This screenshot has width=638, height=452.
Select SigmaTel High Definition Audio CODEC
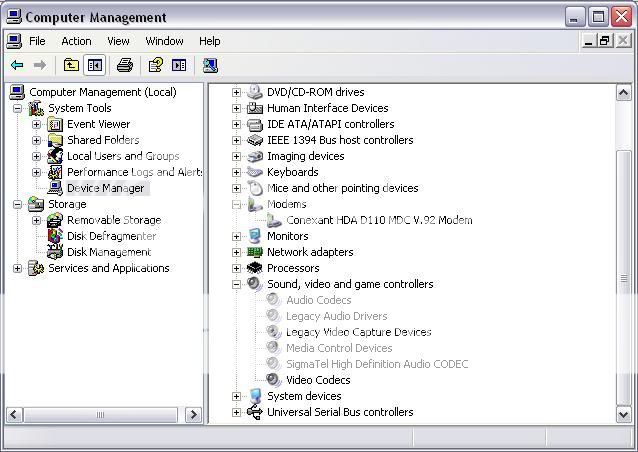376,364
